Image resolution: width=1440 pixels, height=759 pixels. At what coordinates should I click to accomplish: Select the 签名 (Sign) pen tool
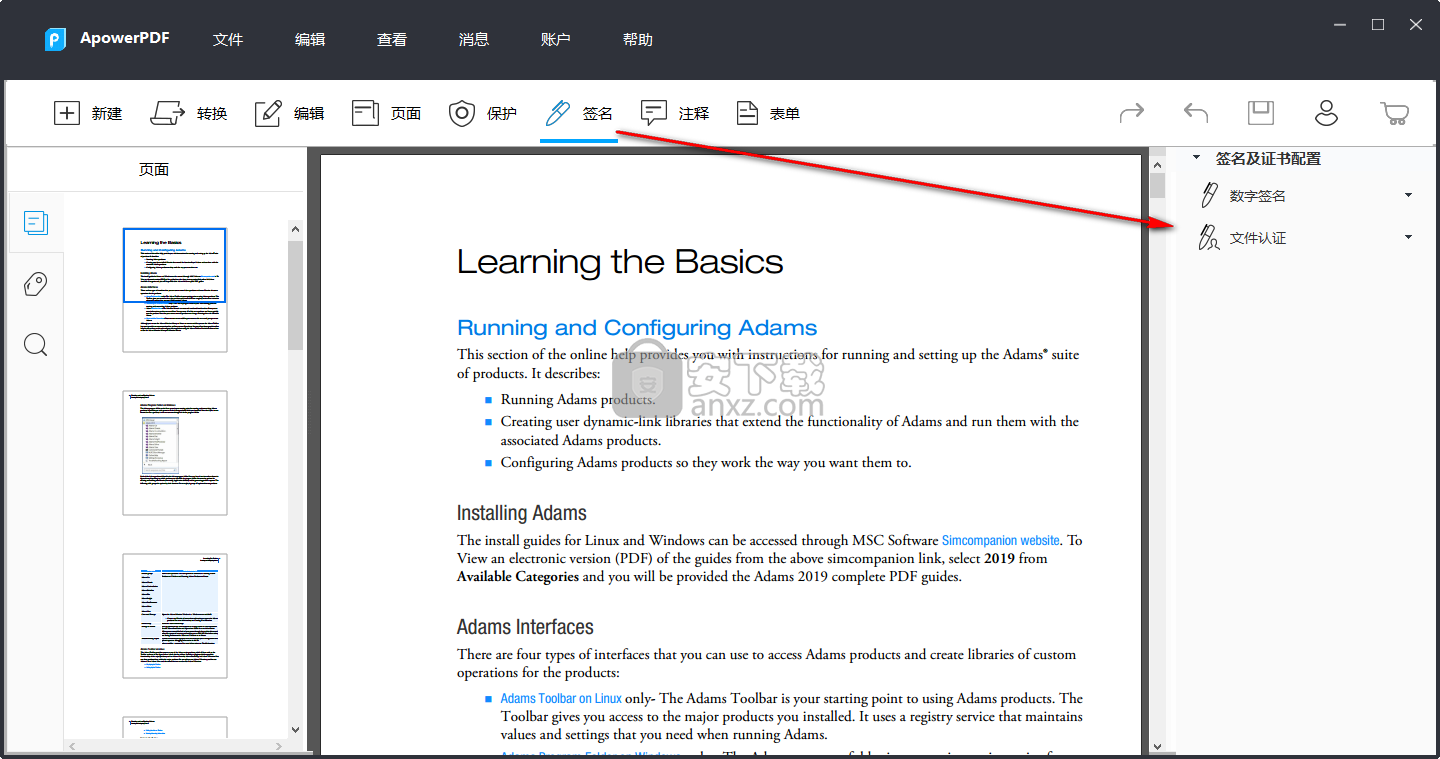tap(578, 113)
